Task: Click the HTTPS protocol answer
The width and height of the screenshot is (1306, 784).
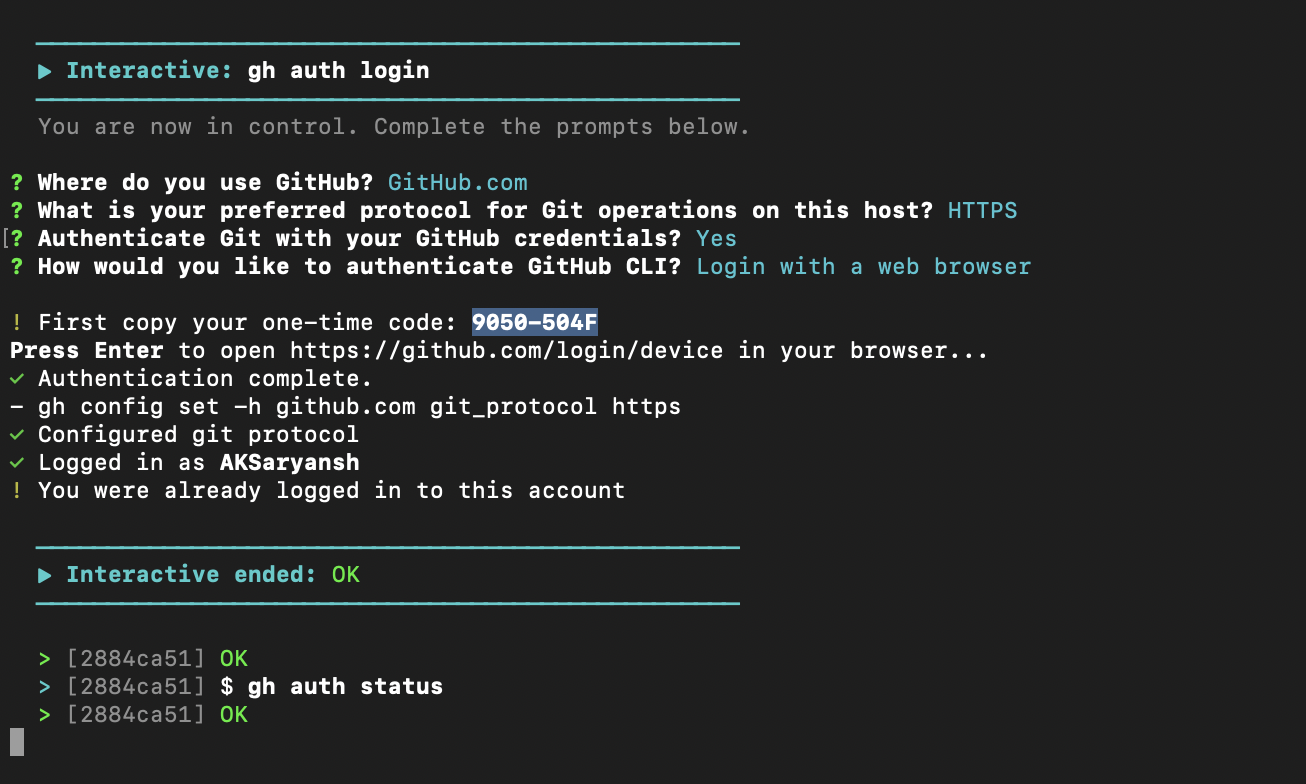Action: 983,211
